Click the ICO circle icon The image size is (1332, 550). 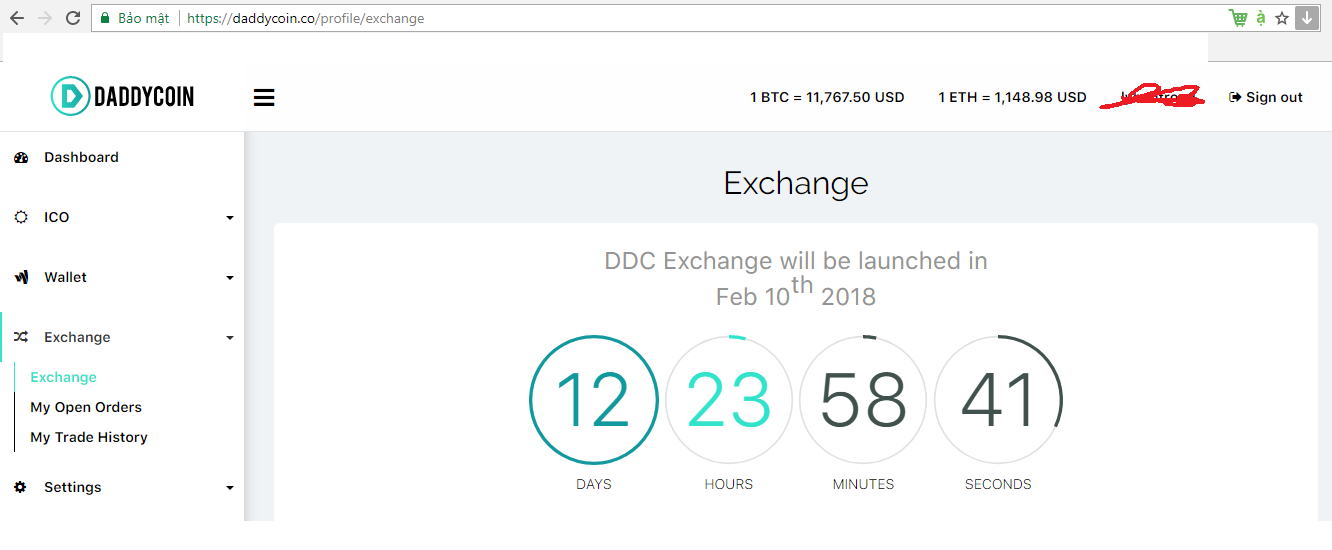(21, 217)
